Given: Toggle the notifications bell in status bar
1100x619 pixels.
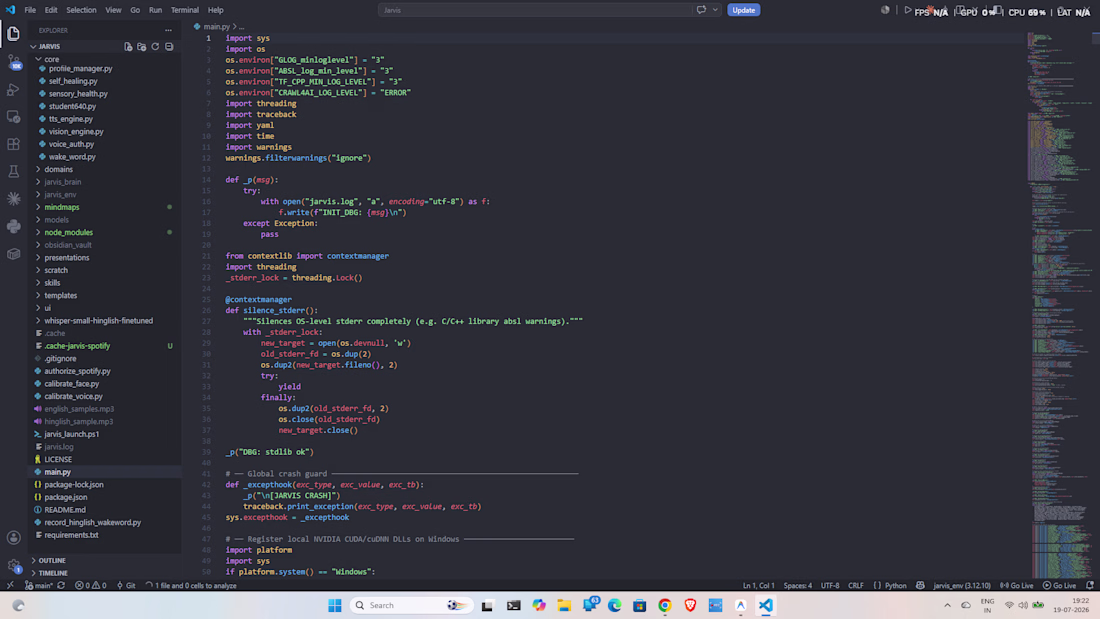Looking at the screenshot, I should pos(1089,585).
